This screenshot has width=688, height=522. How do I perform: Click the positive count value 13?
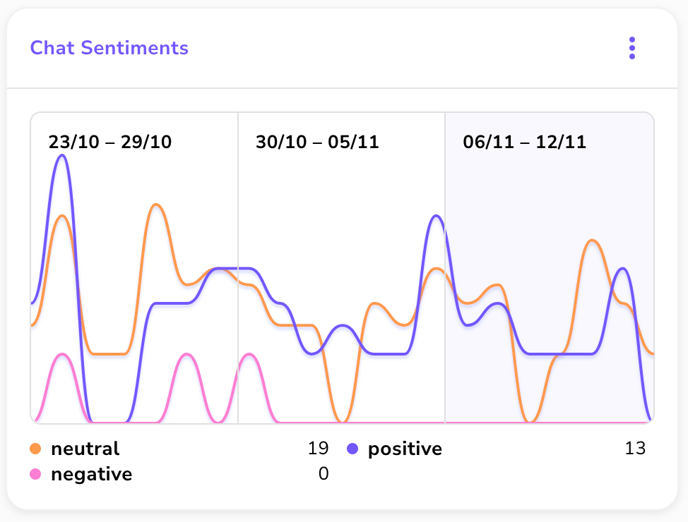click(635, 448)
